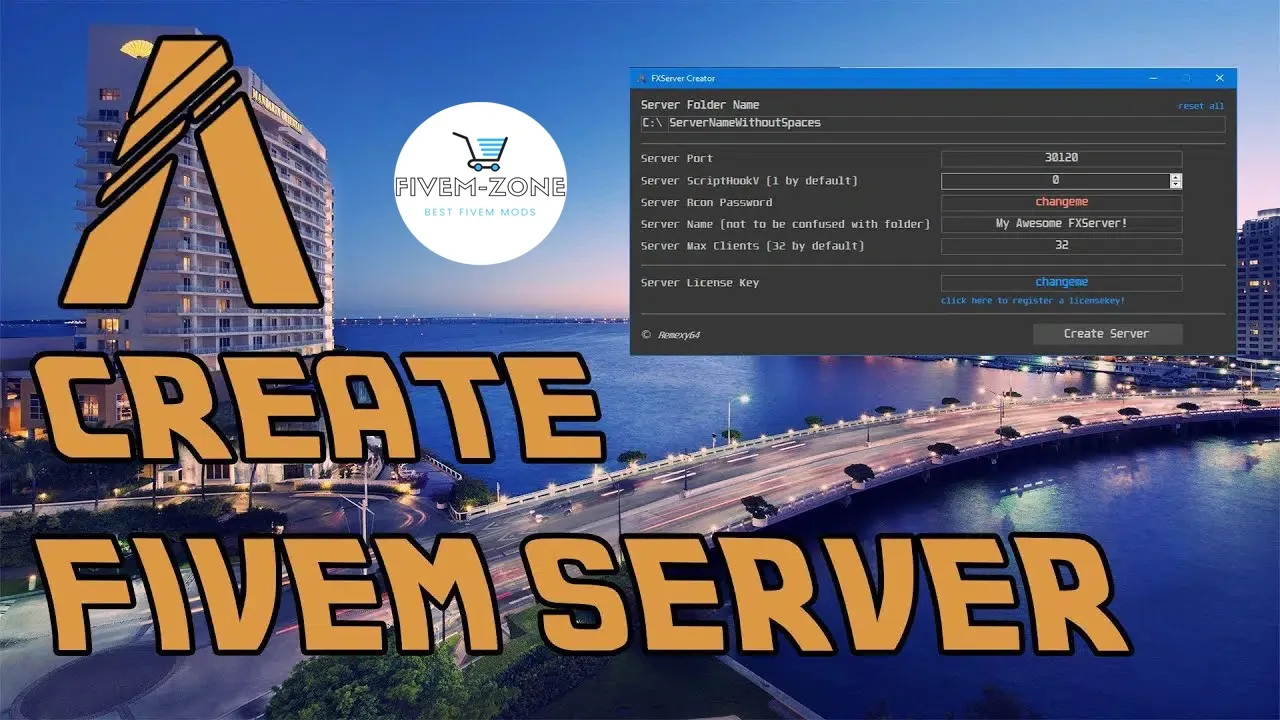Viewport: 1280px width, 720px height.
Task: Minimize the FXServer Creator window
Action: (1154, 78)
